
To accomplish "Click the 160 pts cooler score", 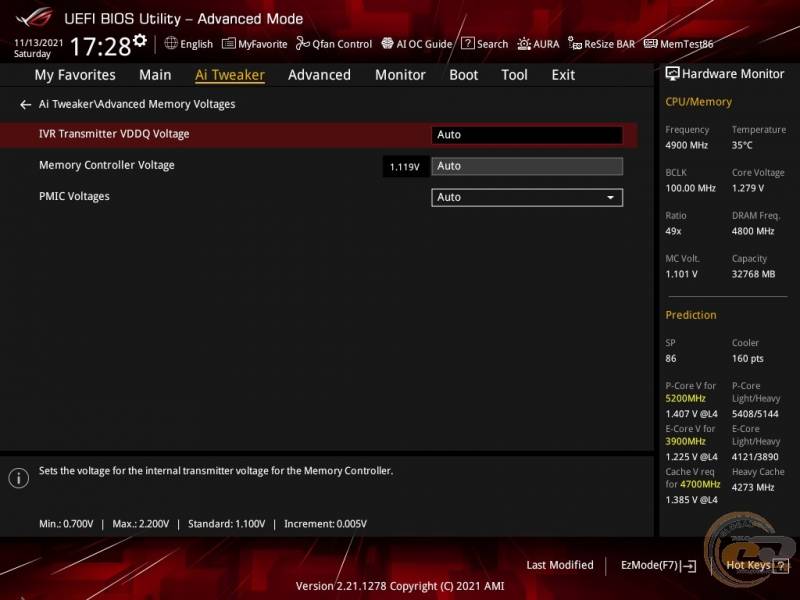I will point(748,359).
